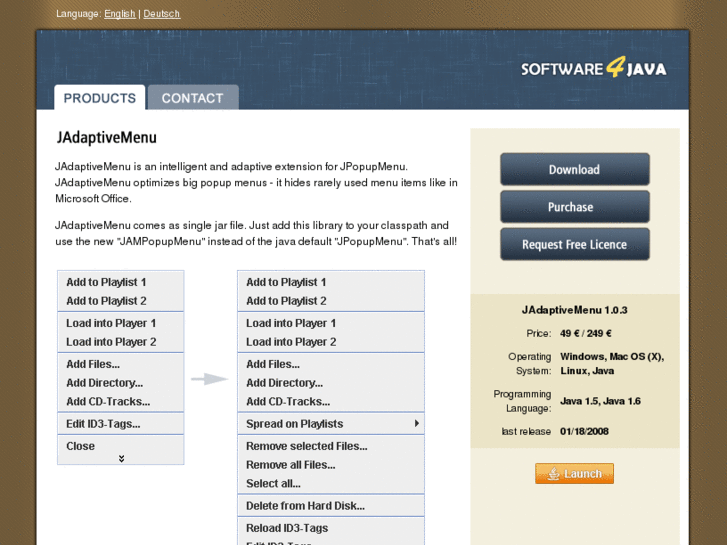This screenshot has height=545, width=727.
Task: Launch the JAdaptiveMenu demo
Action: [x=574, y=473]
